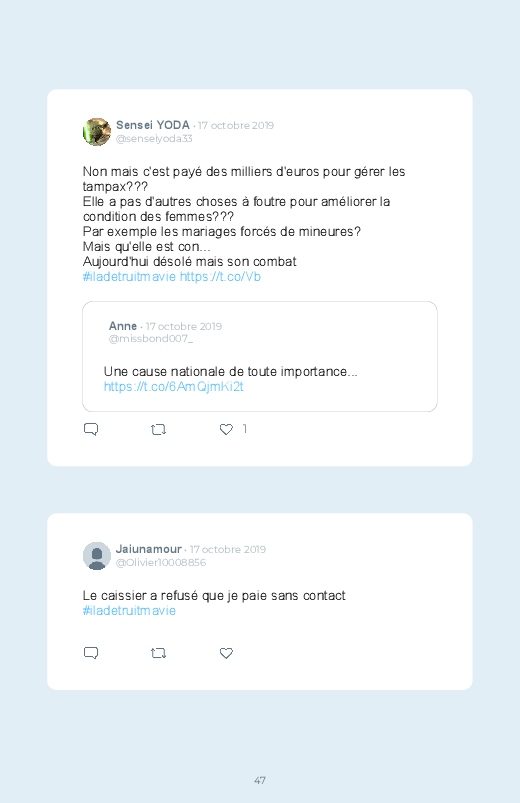
Task: Open the #iladetruitmavie hashtag in Sensei YODA's tweet
Action: [x=129, y=277]
